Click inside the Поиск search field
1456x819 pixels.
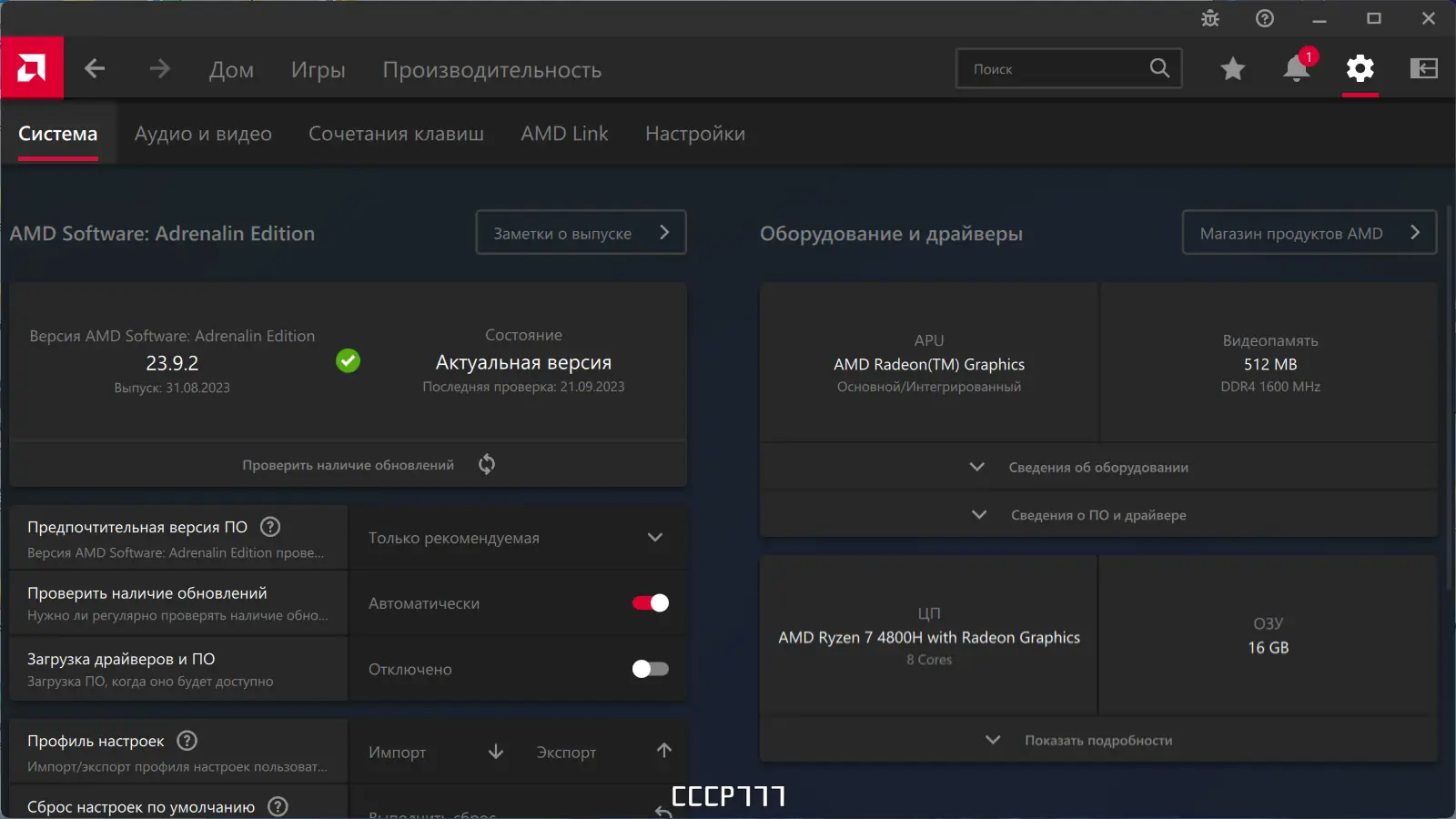point(1056,68)
